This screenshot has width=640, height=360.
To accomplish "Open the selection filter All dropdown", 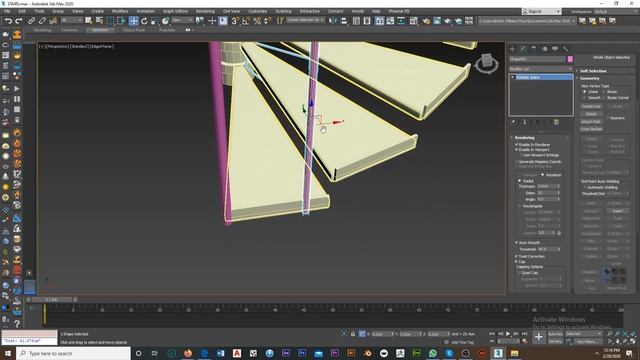I will (71, 20).
